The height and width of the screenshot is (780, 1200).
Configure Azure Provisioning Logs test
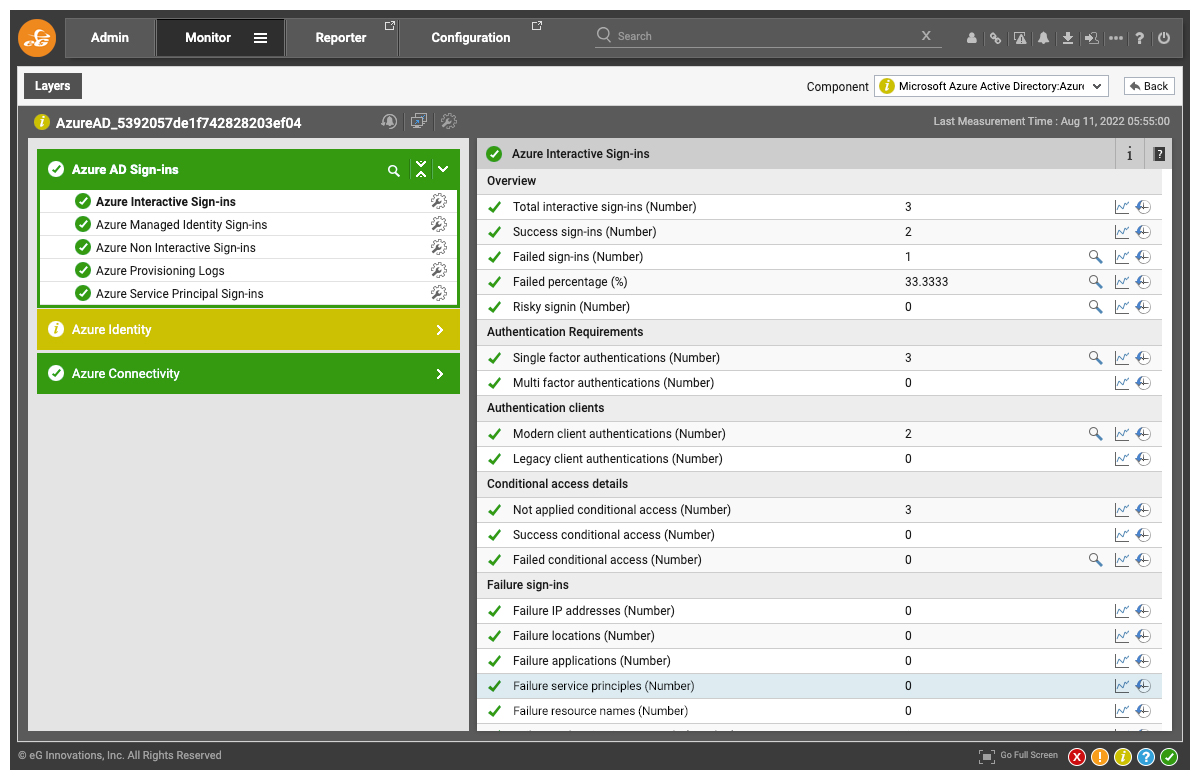(438, 270)
